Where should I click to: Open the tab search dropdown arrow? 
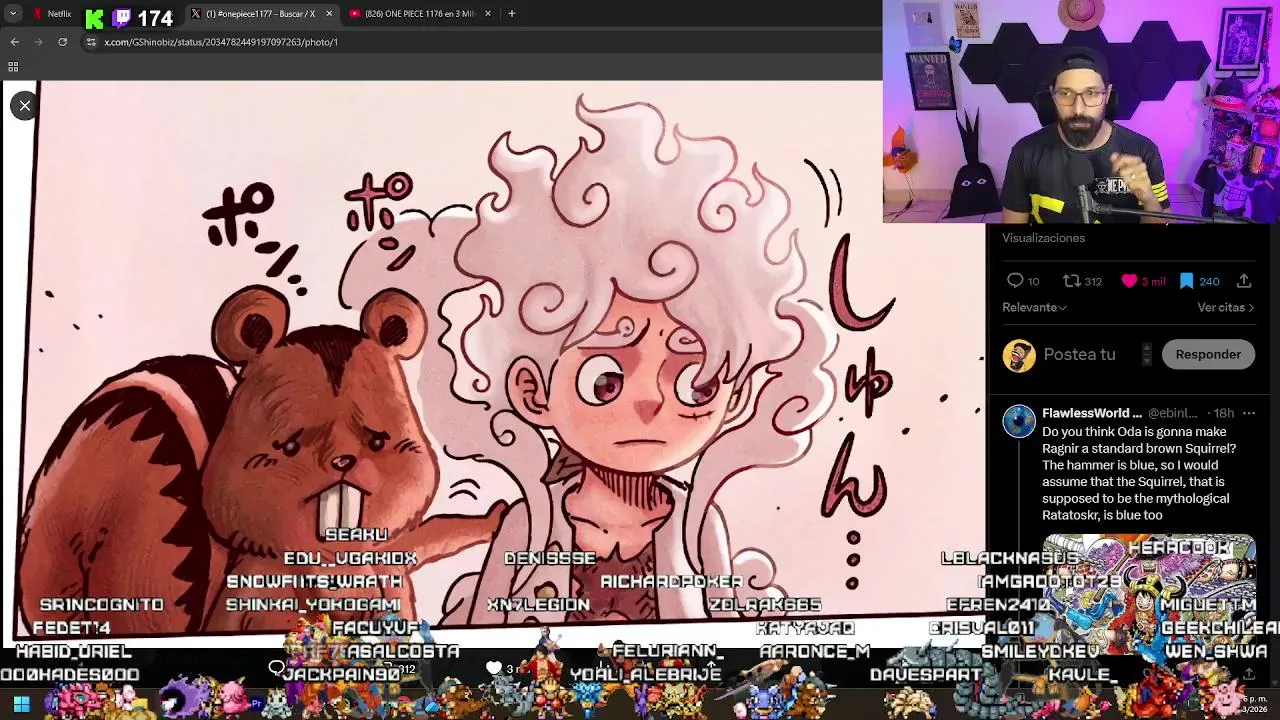[13, 14]
